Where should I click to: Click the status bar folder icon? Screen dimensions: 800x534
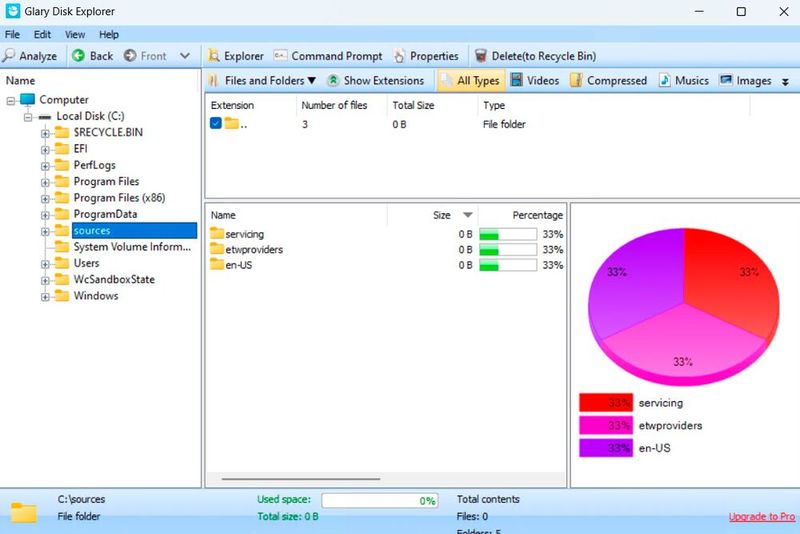[23, 513]
